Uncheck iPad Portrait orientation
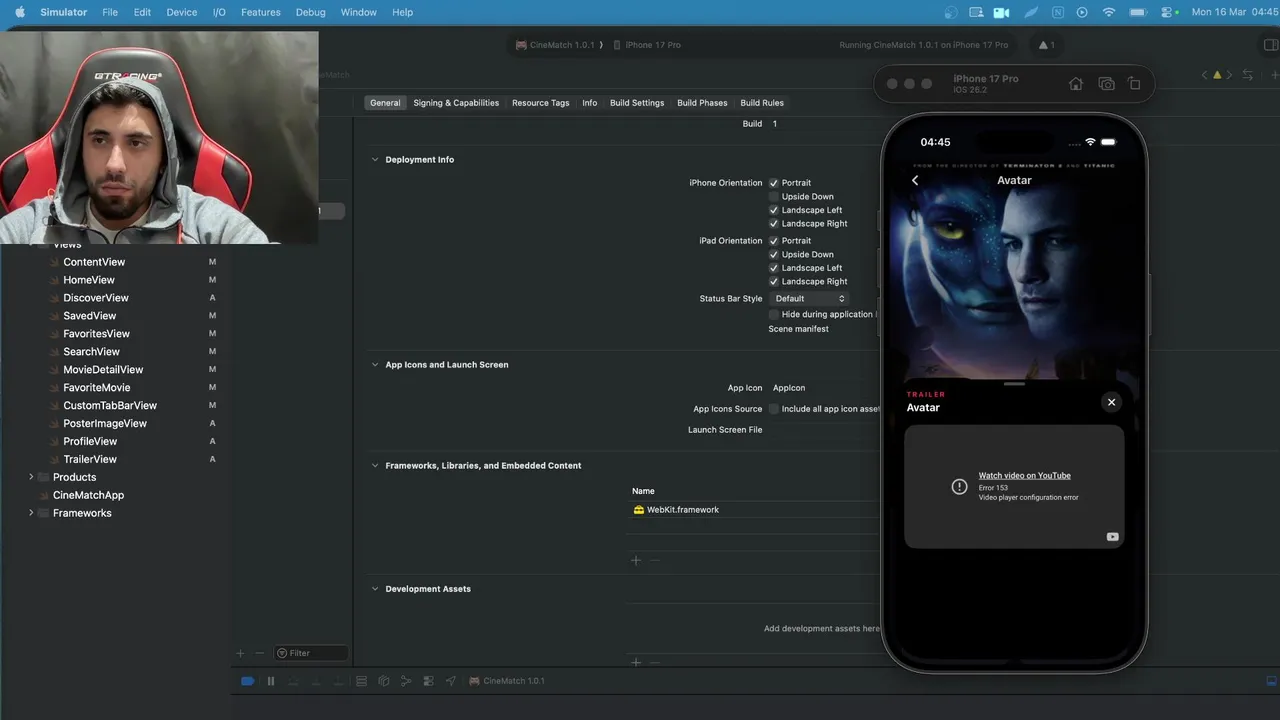The height and width of the screenshot is (720, 1280). tap(774, 241)
